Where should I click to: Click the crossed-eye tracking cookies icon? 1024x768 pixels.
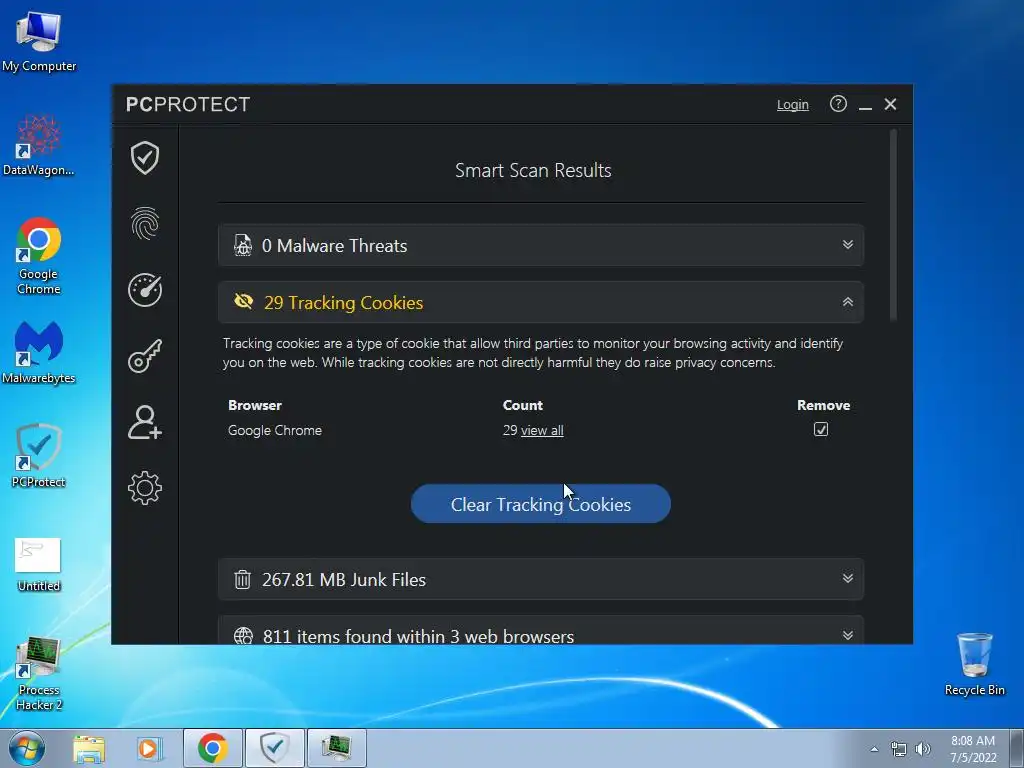[x=244, y=302]
